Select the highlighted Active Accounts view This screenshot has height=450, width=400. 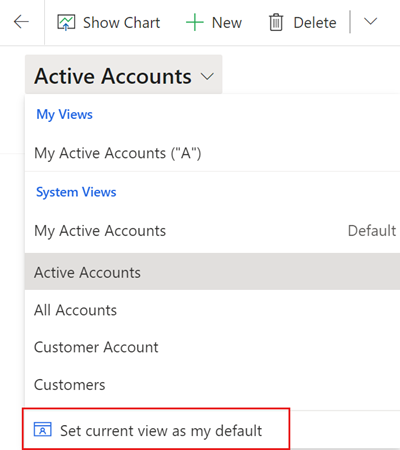point(212,271)
